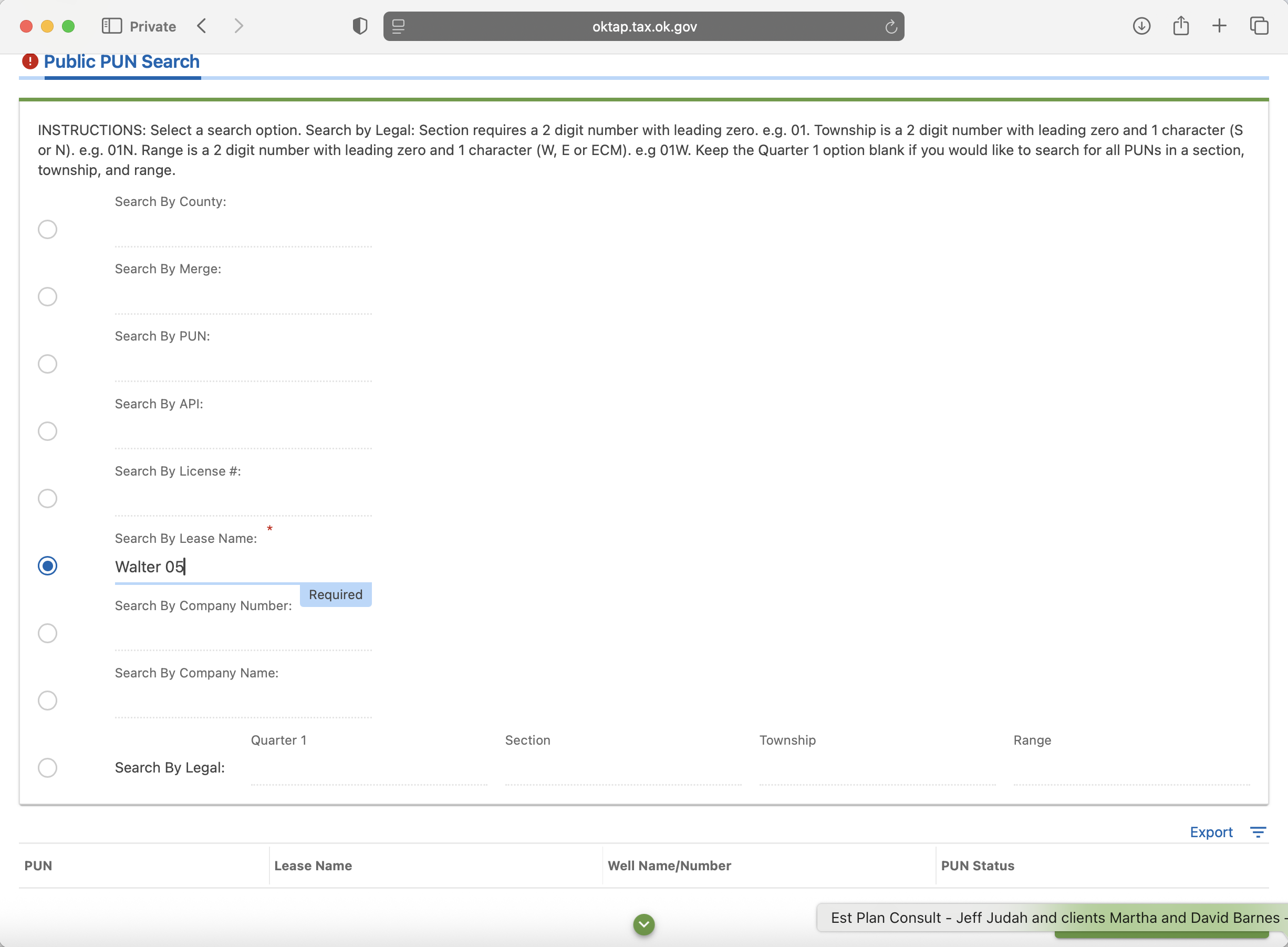Choose the Search By Legal radio option
Screen dimensions: 1288x947
coord(48,768)
